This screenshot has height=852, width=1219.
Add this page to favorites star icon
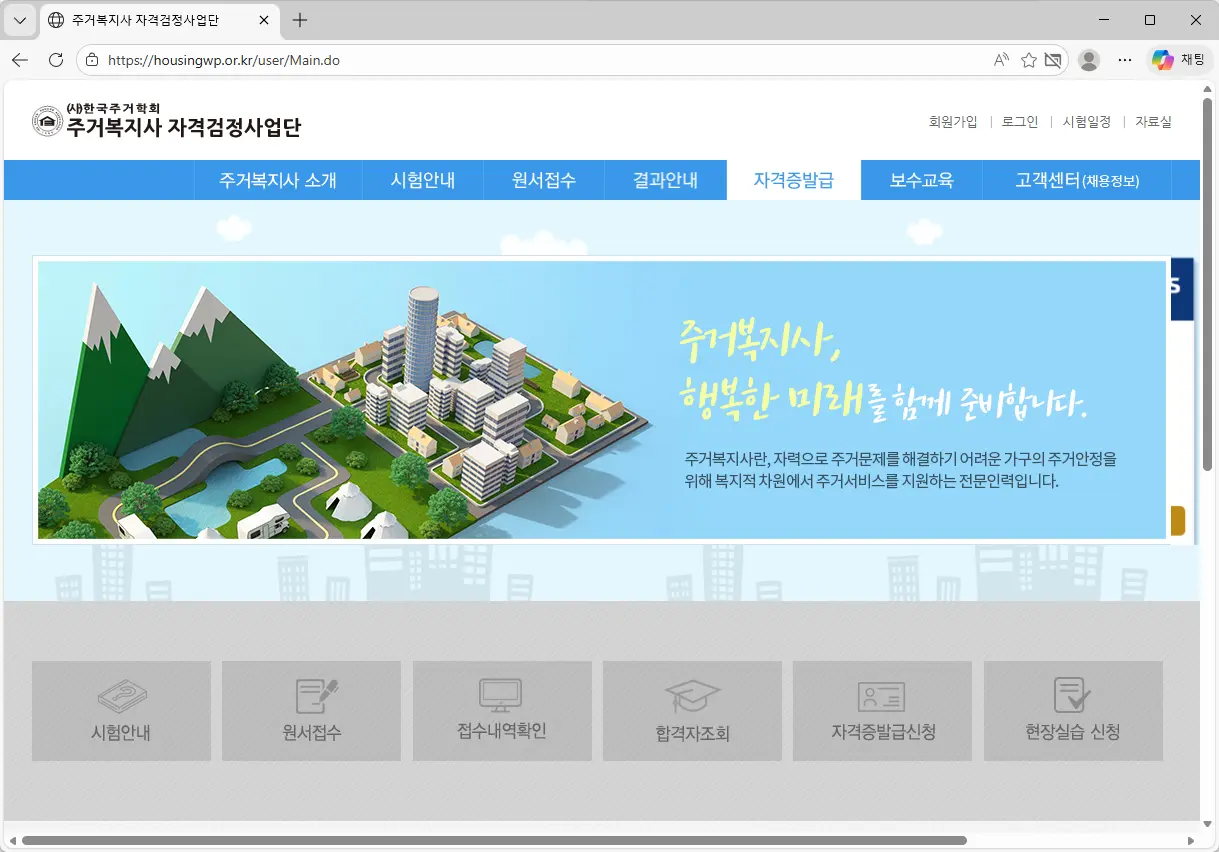pyautogui.click(x=1028, y=60)
